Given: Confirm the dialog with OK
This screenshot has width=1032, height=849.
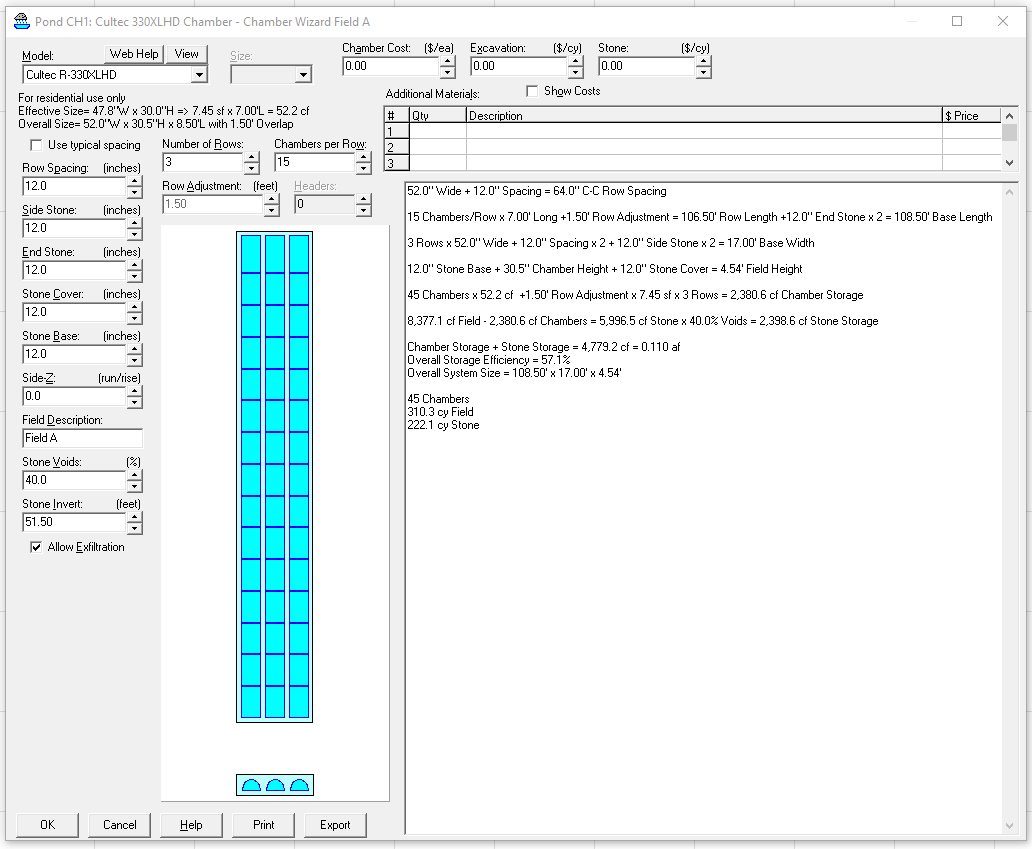Looking at the screenshot, I should pyautogui.click(x=47, y=825).
